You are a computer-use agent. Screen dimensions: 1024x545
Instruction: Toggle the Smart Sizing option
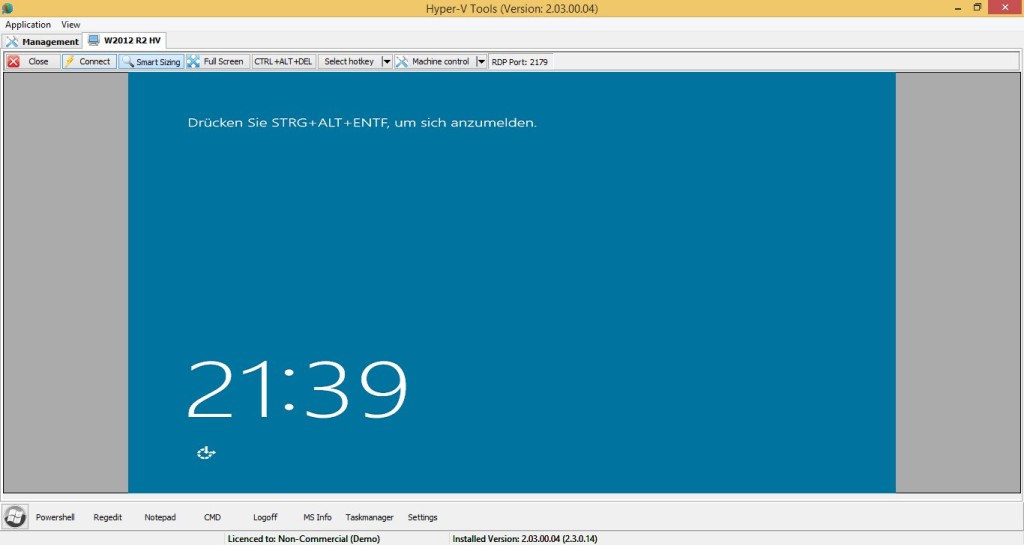(x=151, y=62)
